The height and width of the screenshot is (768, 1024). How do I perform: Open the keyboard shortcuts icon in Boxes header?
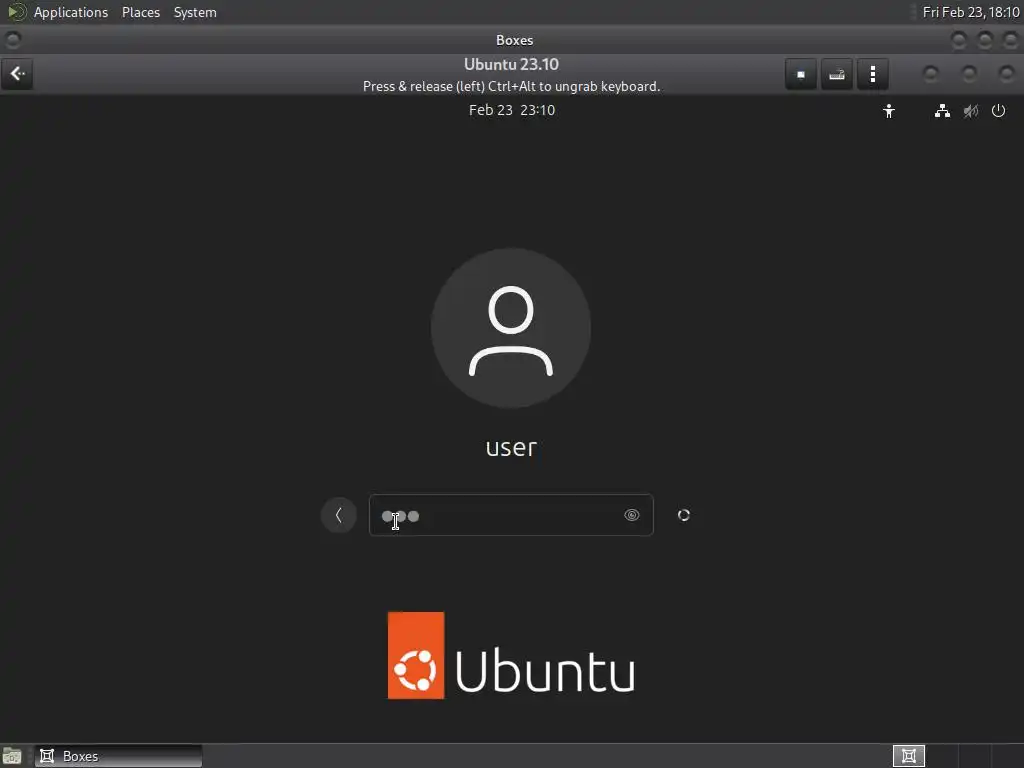click(837, 74)
